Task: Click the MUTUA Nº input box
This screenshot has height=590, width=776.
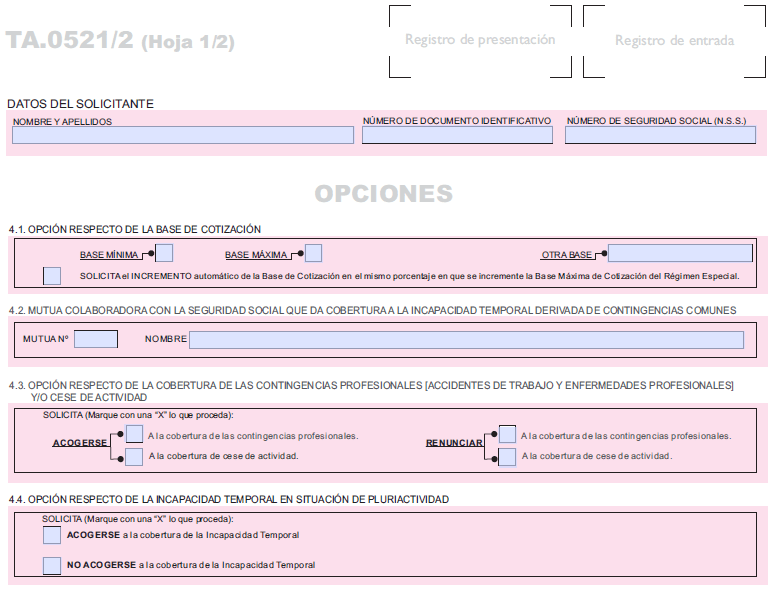Action: coord(96,339)
